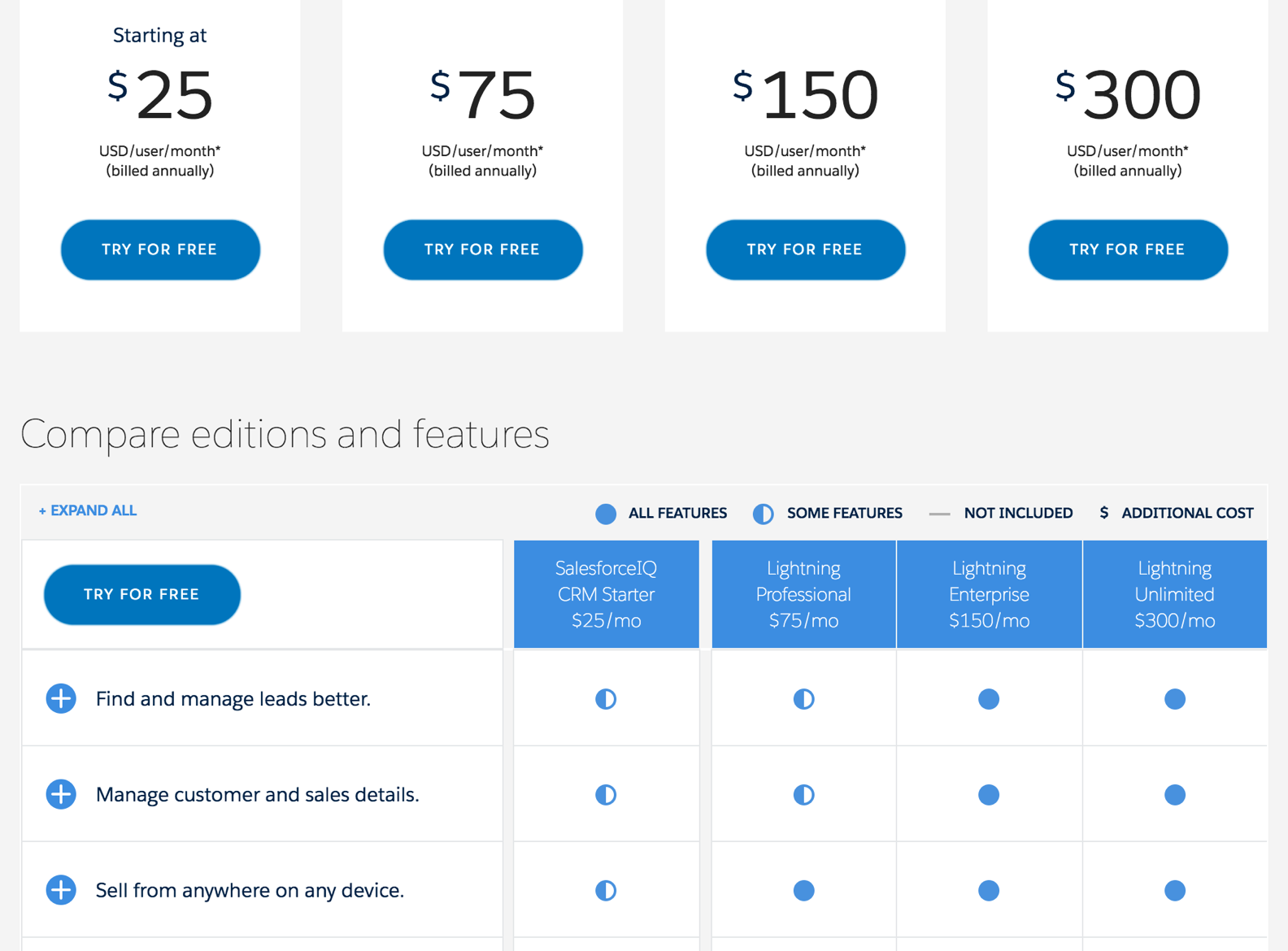Click full-circle icon for 'Sell from anywhere' under Professional

tap(803, 891)
